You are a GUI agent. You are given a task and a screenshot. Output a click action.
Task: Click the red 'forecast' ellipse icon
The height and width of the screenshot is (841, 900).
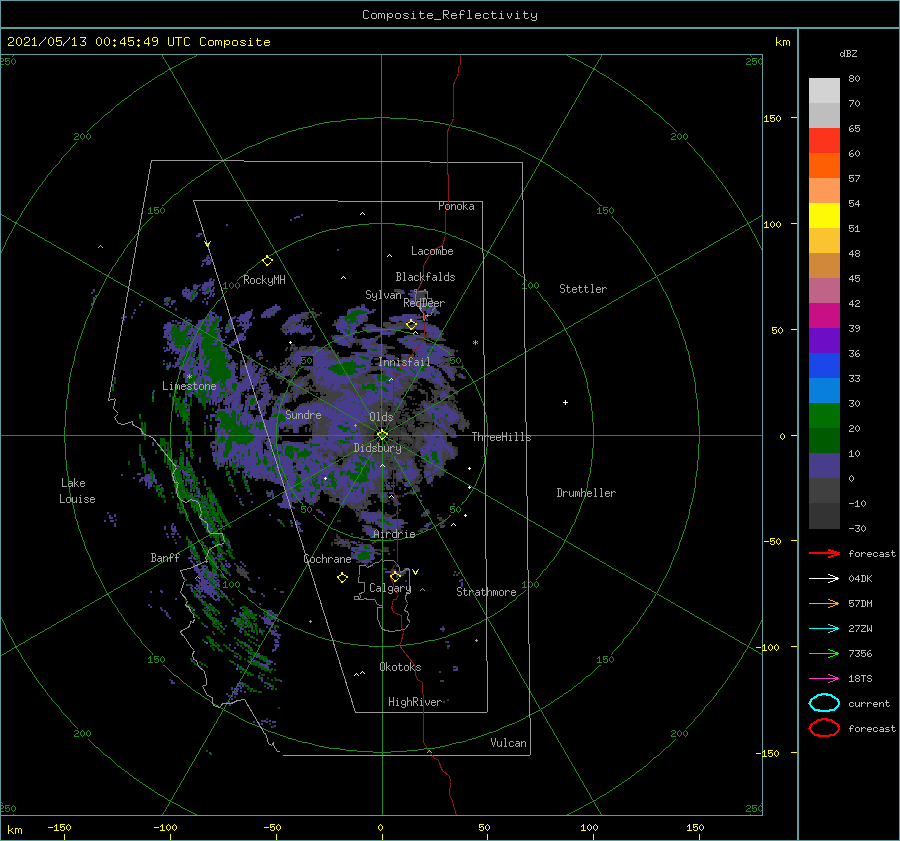point(824,728)
